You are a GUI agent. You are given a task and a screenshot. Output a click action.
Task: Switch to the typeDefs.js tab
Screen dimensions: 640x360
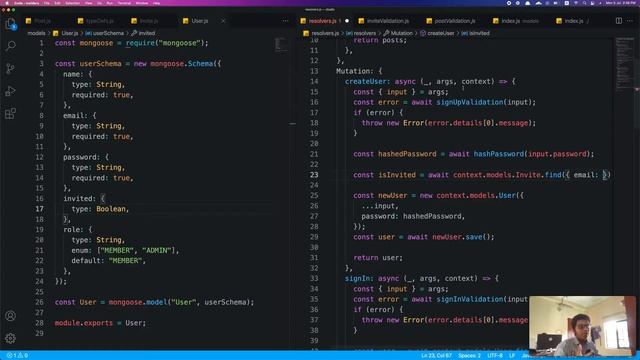[x=96, y=21]
